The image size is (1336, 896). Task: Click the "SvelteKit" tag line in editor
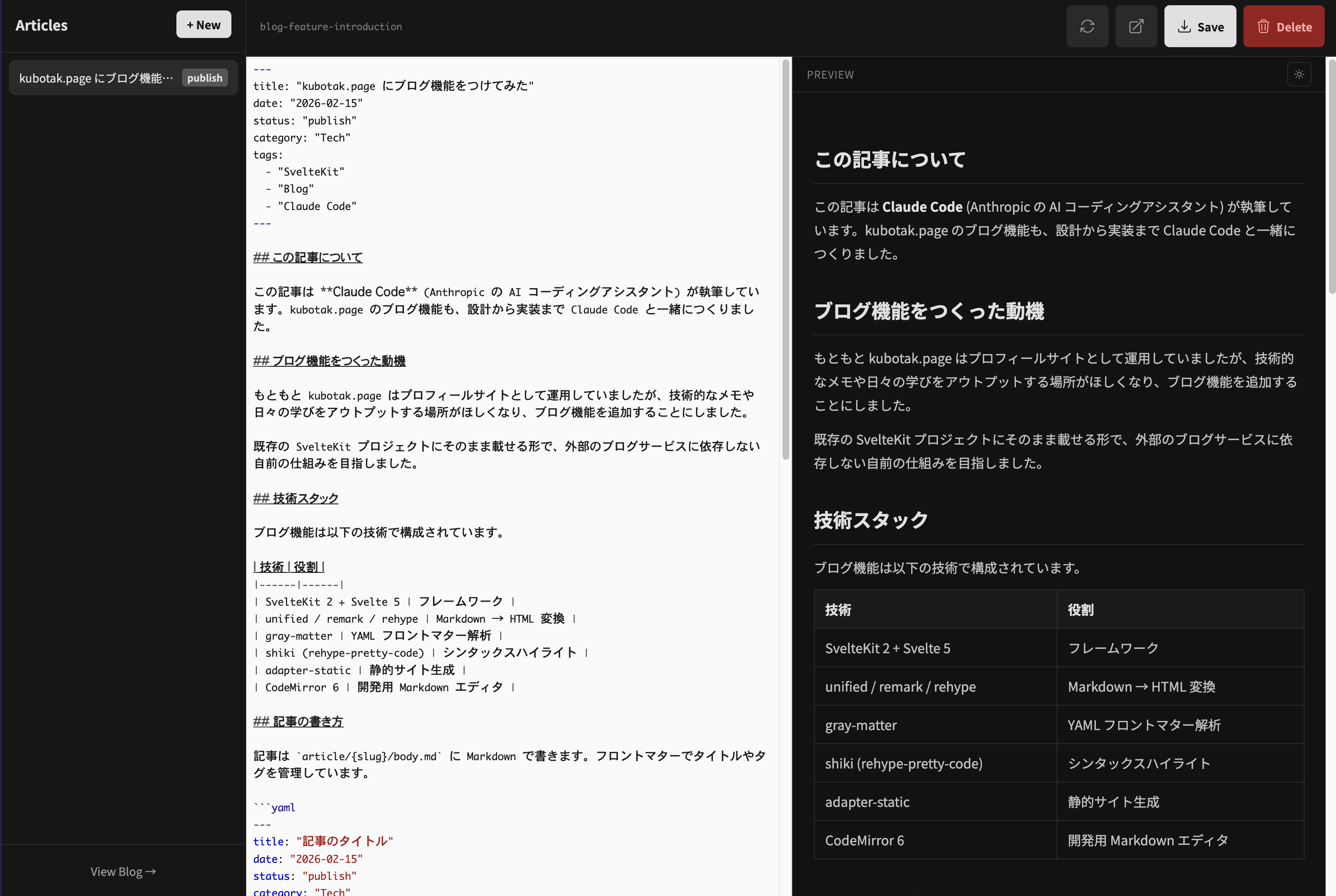[305, 172]
